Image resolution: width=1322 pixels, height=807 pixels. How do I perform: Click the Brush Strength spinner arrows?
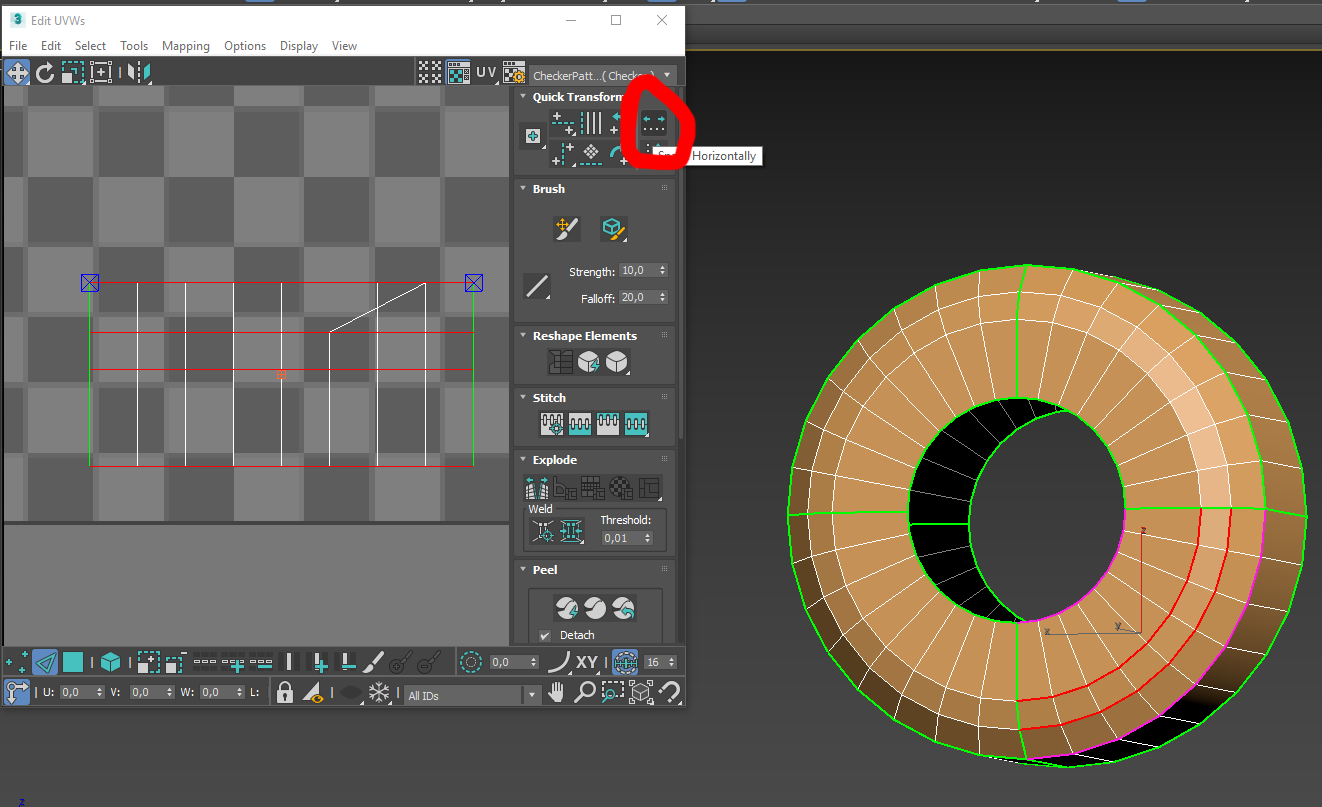[x=662, y=271]
